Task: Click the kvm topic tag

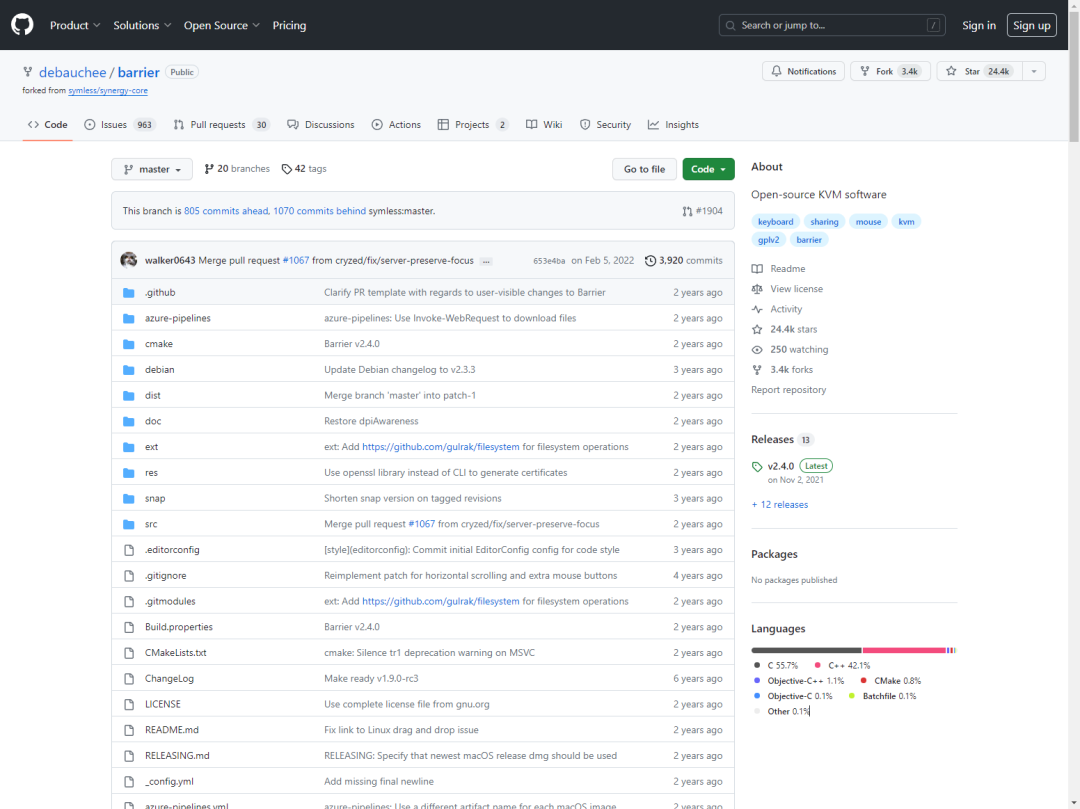Action: click(906, 222)
